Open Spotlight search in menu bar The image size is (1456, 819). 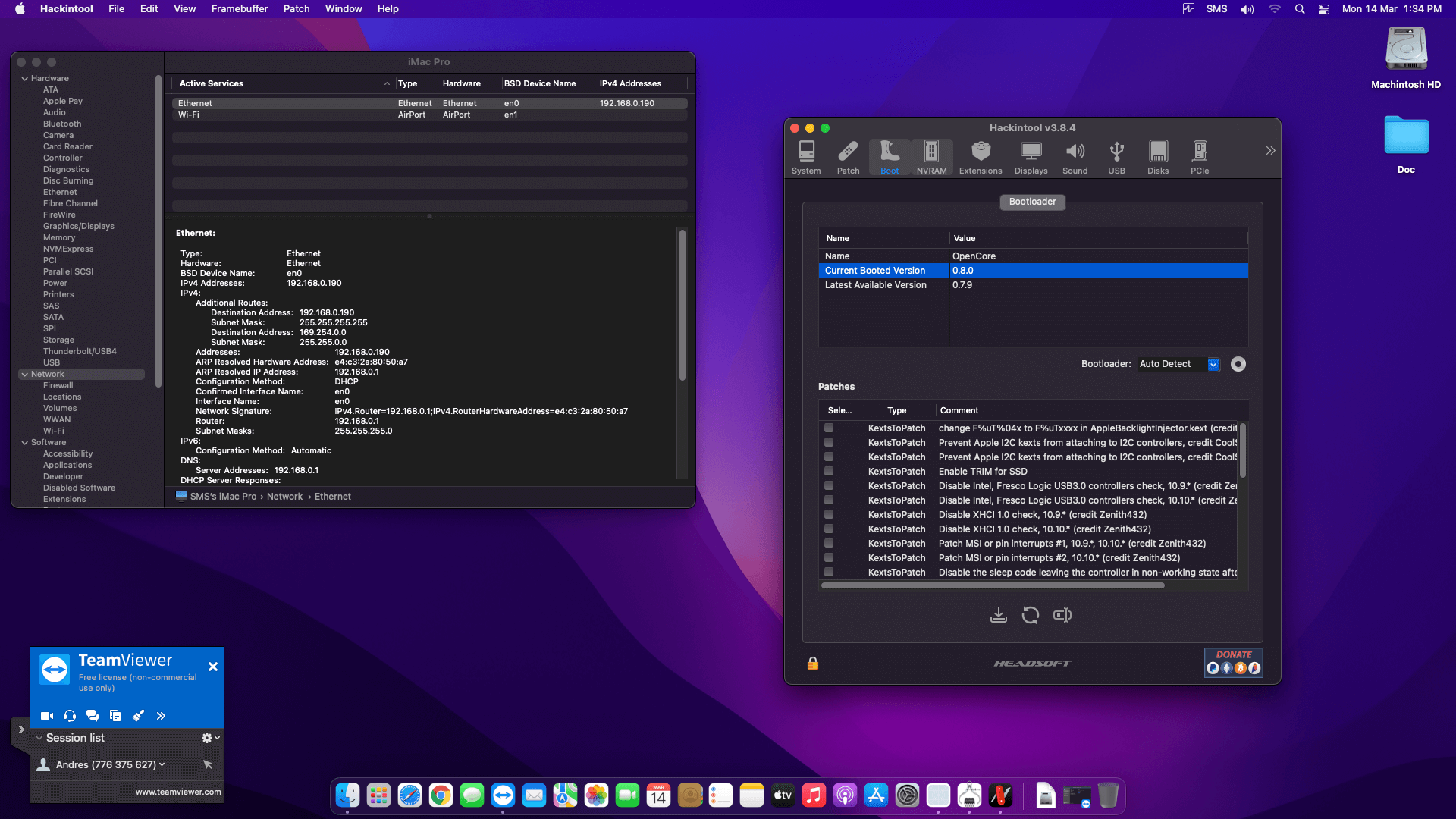pos(1300,9)
